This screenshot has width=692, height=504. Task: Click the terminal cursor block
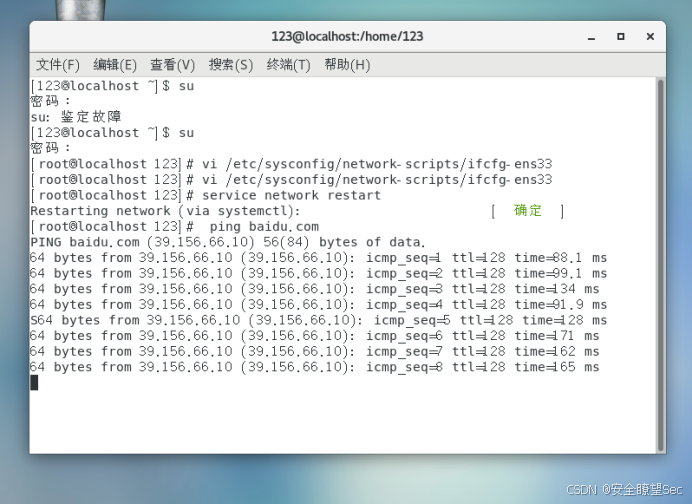point(34,383)
